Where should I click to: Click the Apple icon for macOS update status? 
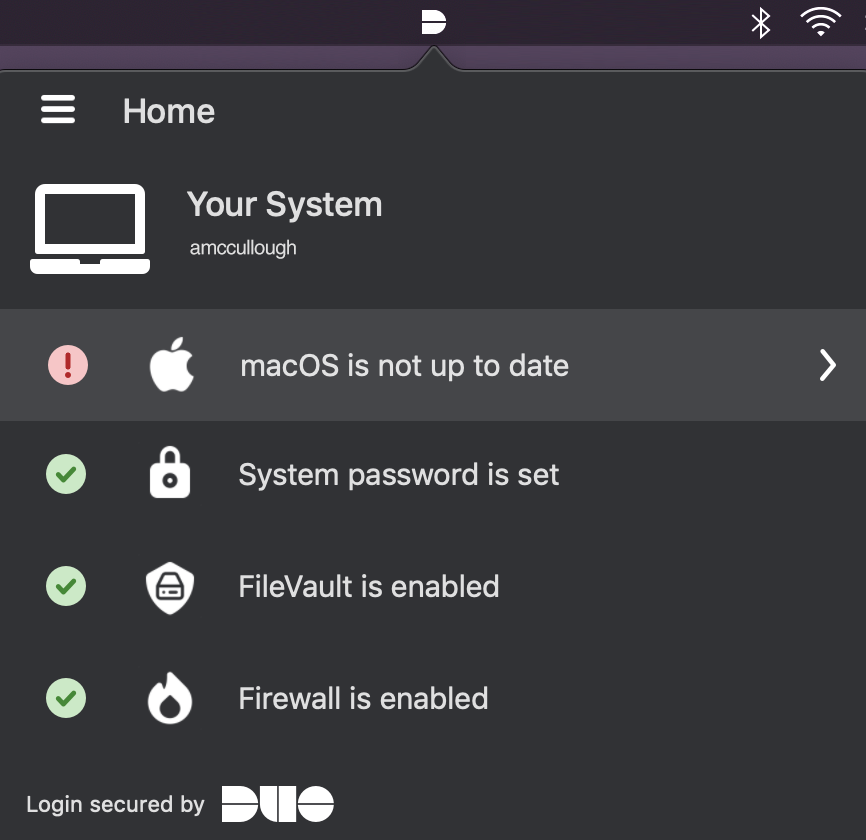[x=170, y=364]
